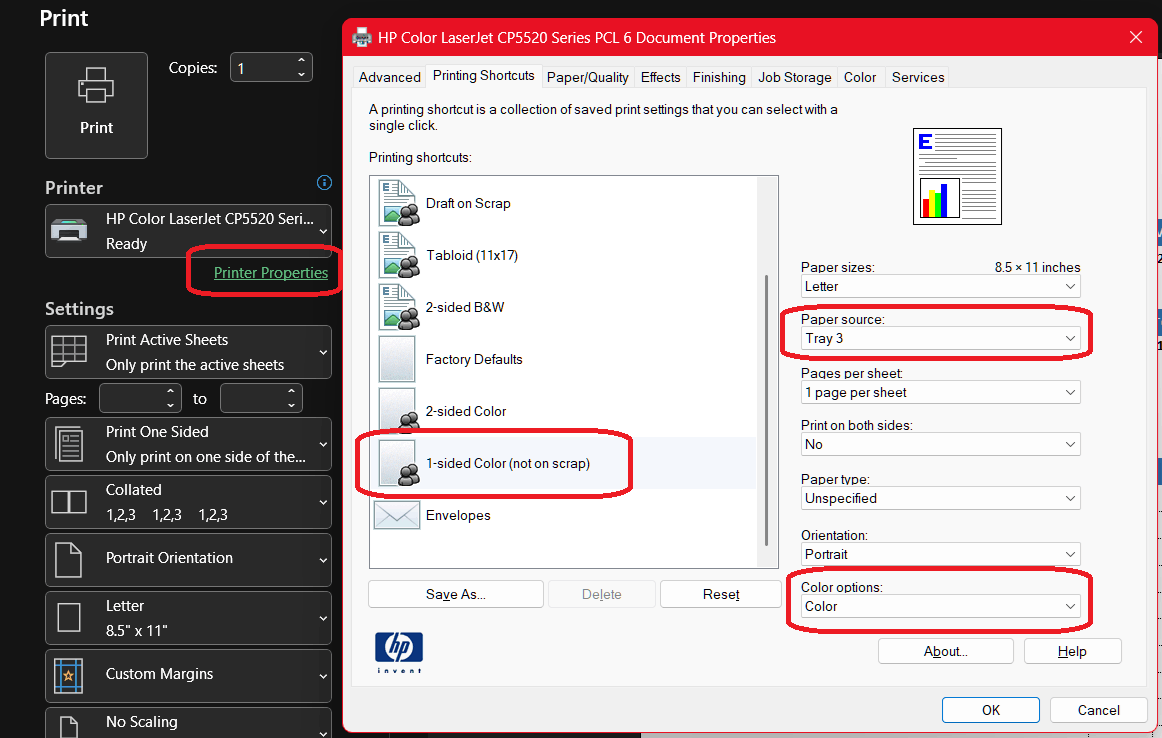This screenshot has height=738, width=1162.
Task: Open the Print on both sides combo box
Action: point(940,444)
